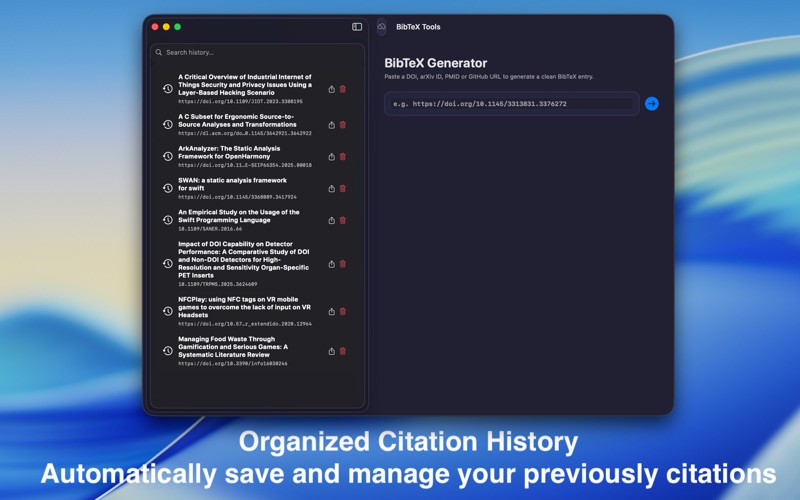Open 'An Empirical Study on the Usage' title
800x500 pixels.
coord(239,216)
